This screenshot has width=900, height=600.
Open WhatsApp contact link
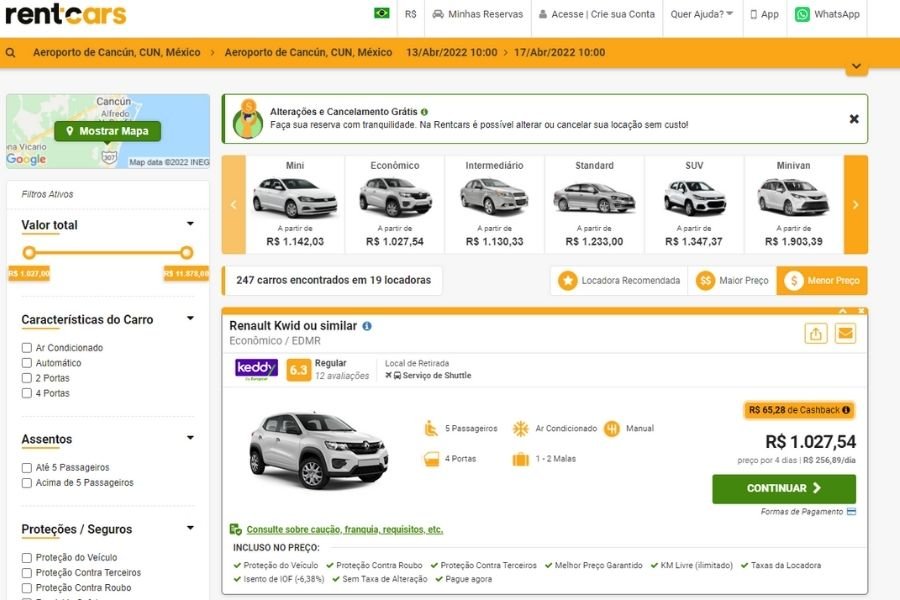(827, 14)
